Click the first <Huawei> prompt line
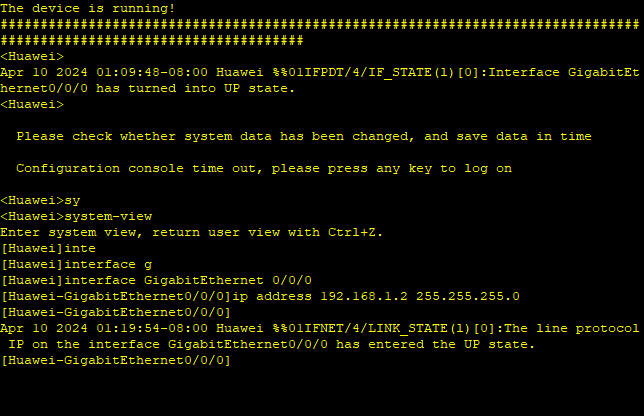644x416 pixels. click(32, 56)
